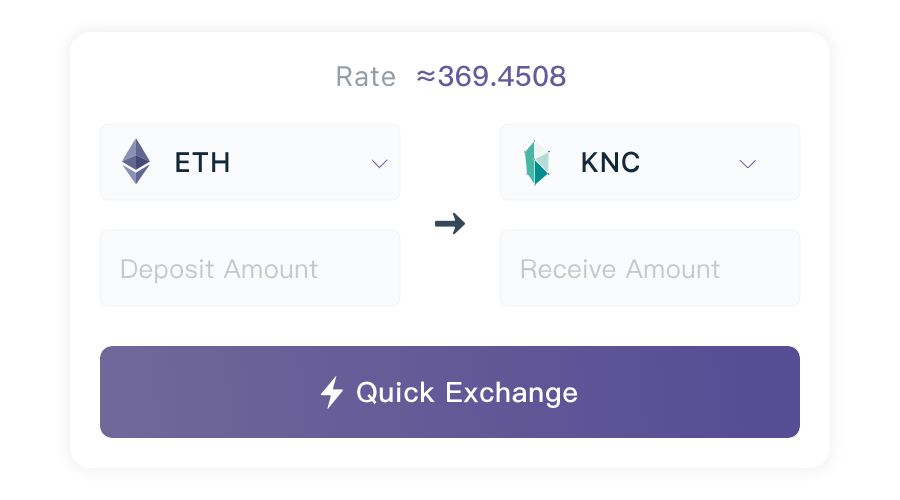Expand the KNC dropdown chevron
This screenshot has height=500, width=900.
tap(748, 164)
